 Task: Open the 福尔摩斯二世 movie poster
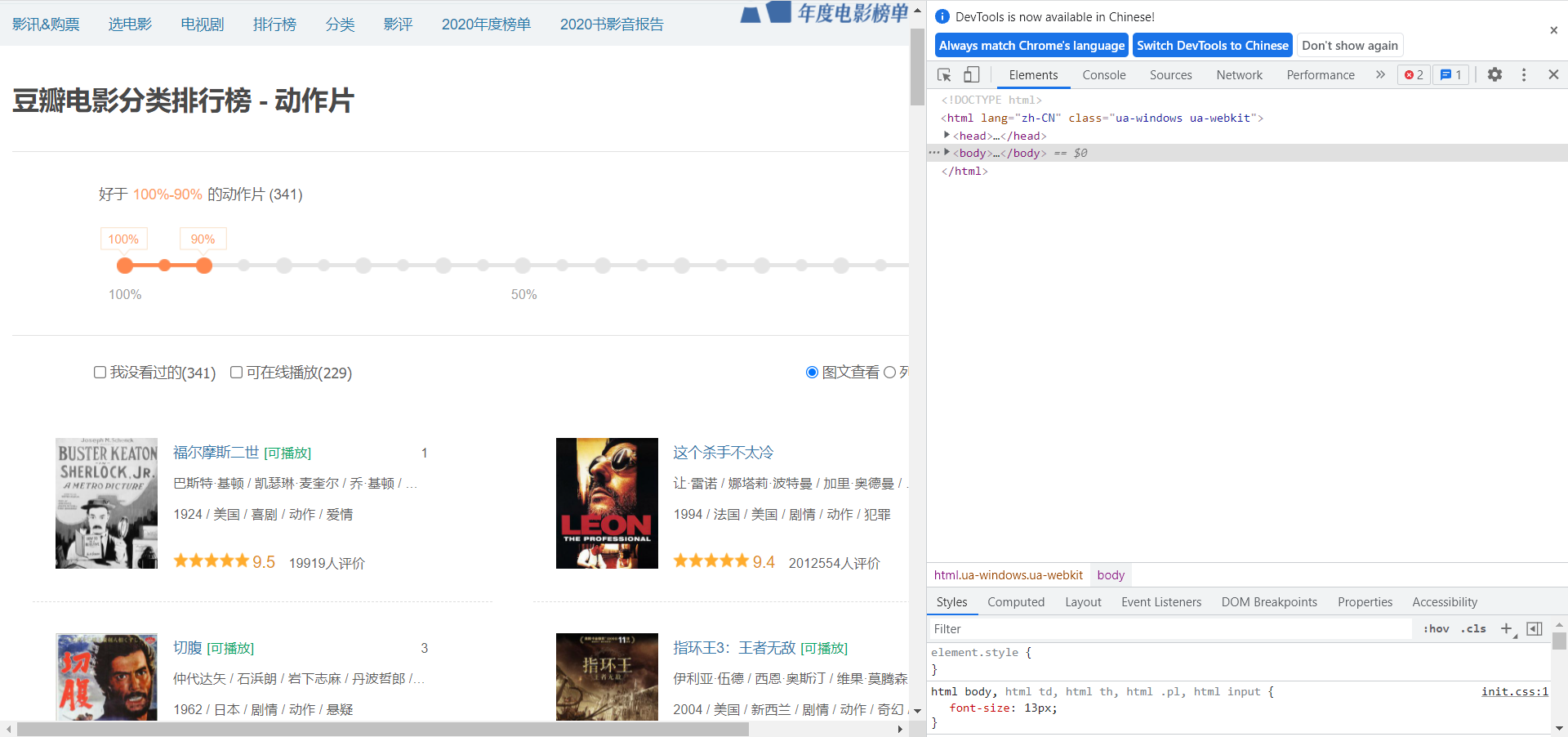(106, 503)
